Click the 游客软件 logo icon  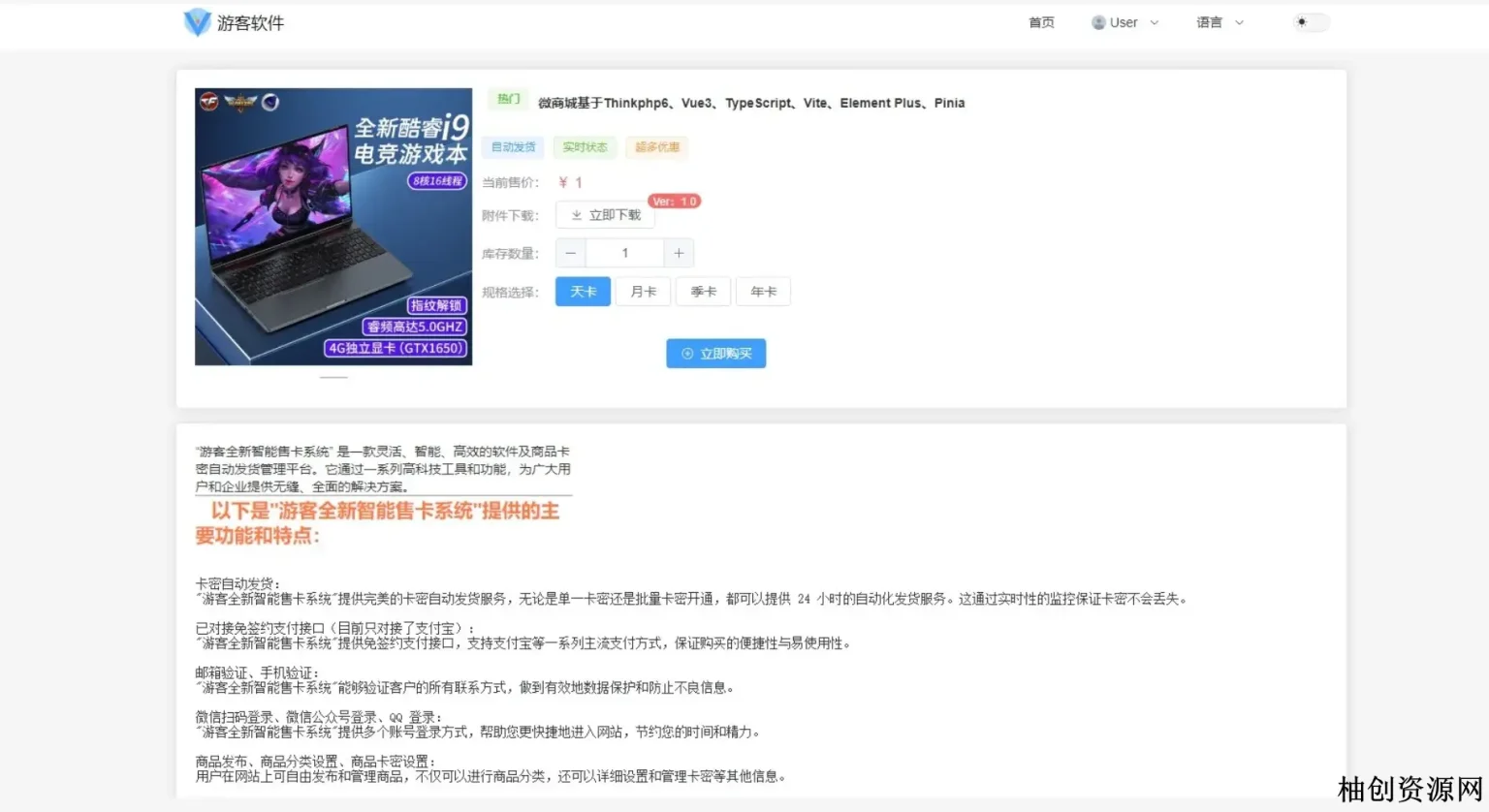197,22
